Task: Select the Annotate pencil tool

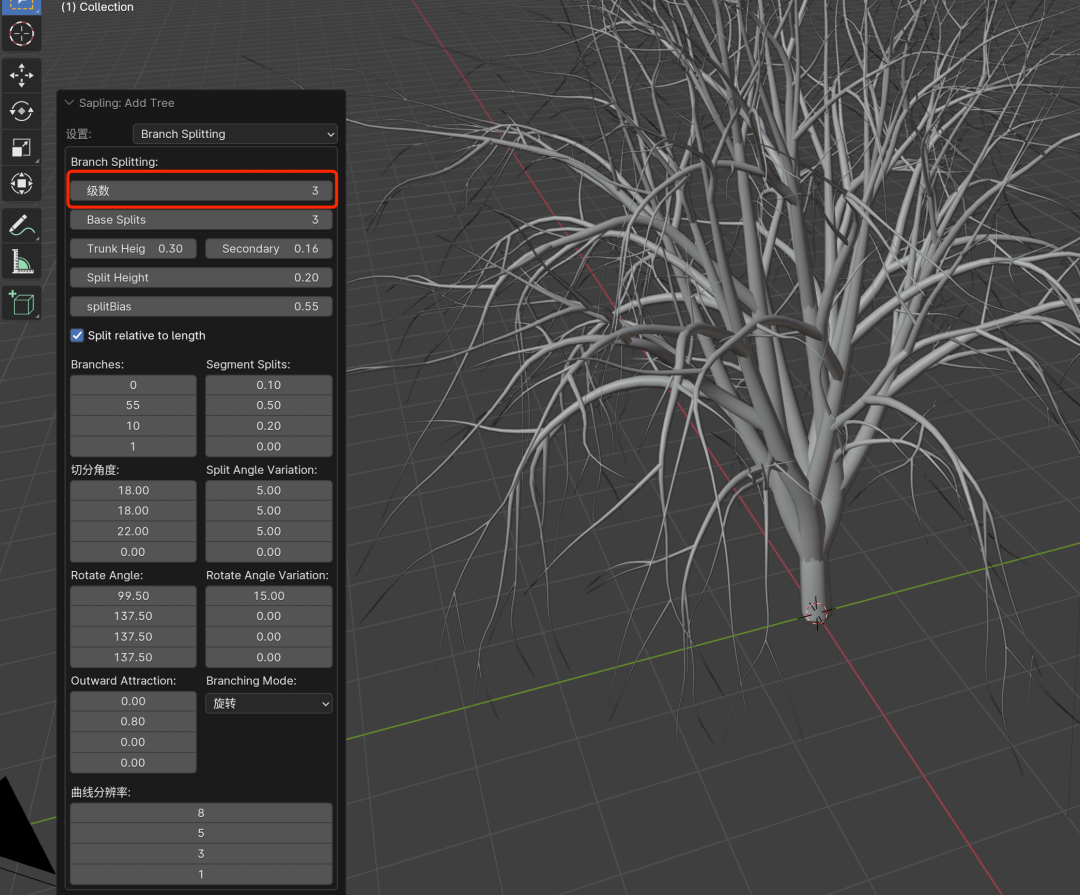Action: 21,225
